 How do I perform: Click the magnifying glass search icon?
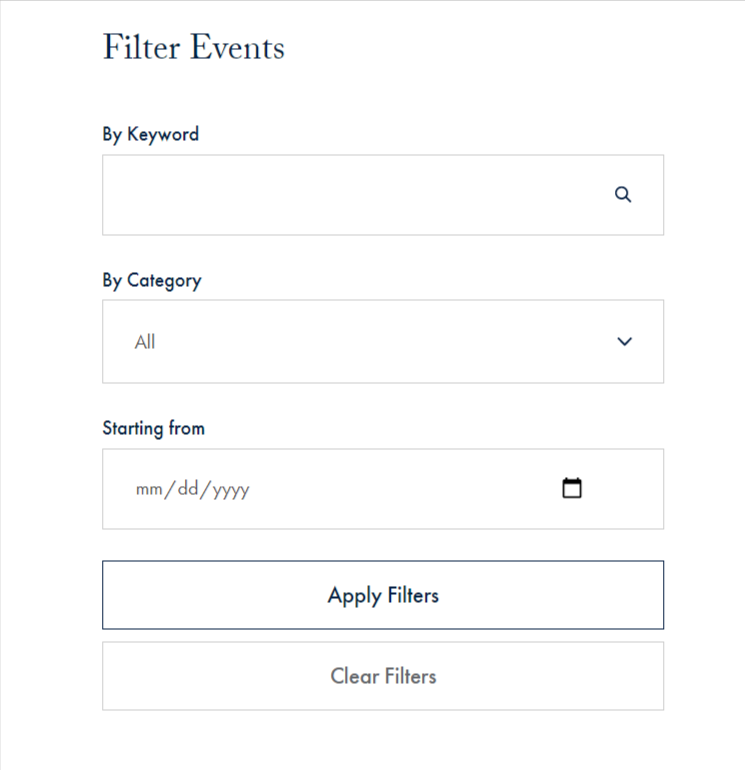623,194
